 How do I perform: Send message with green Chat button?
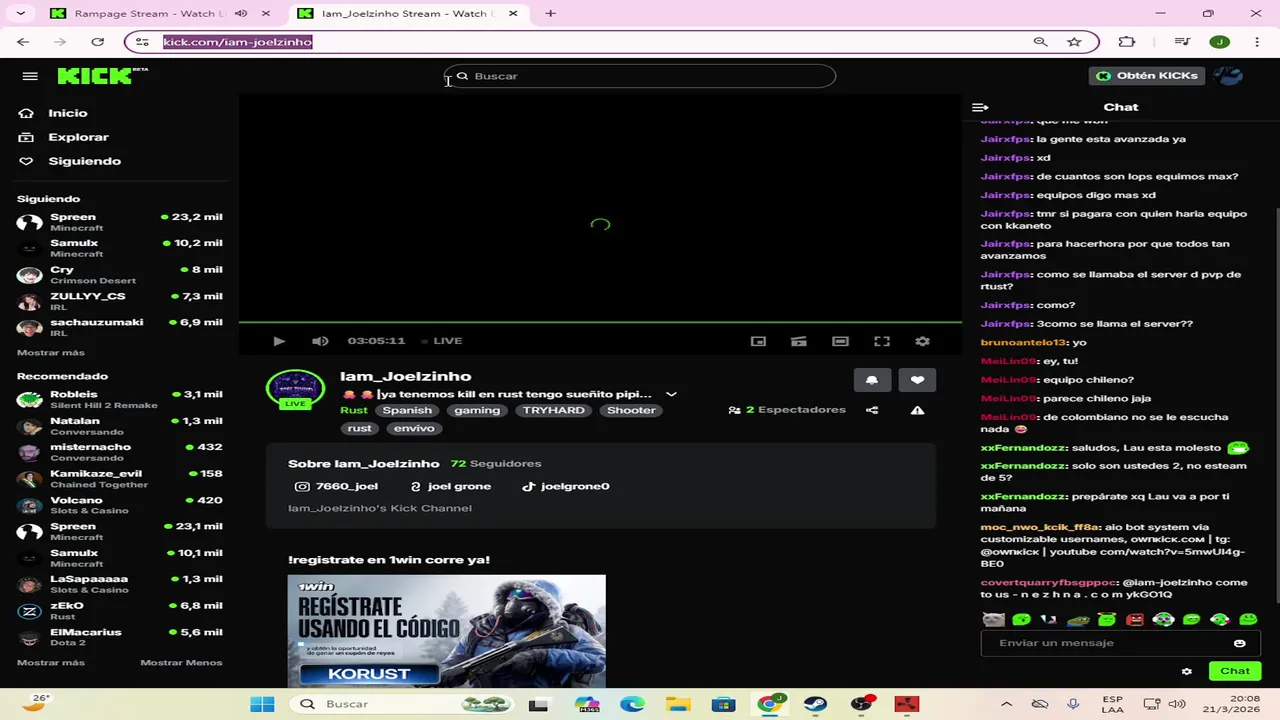[x=1235, y=671]
